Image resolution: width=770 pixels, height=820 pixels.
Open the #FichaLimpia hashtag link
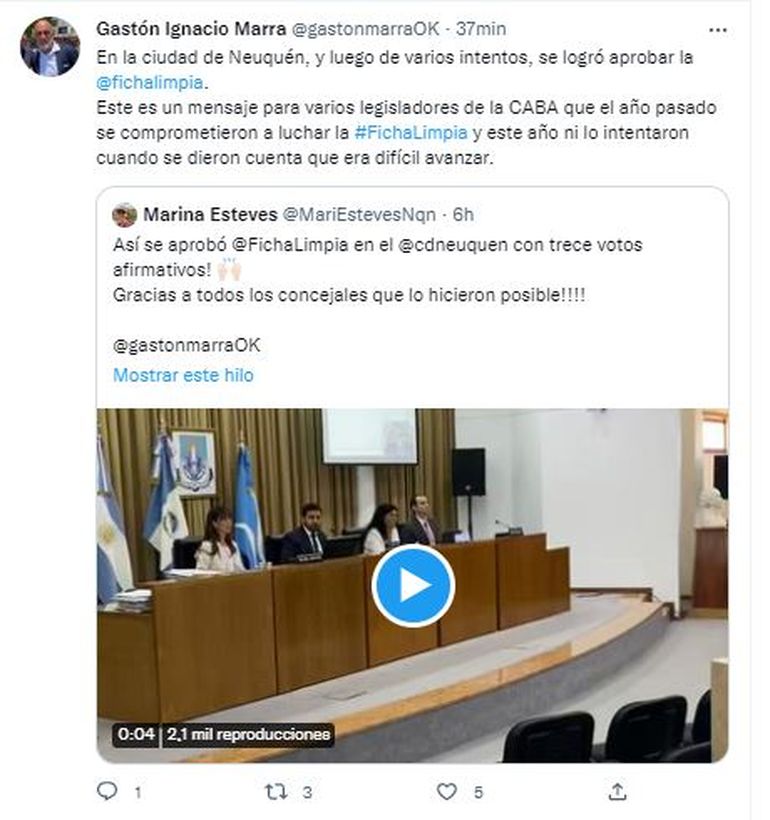pyautogui.click(x=411, y=133)
